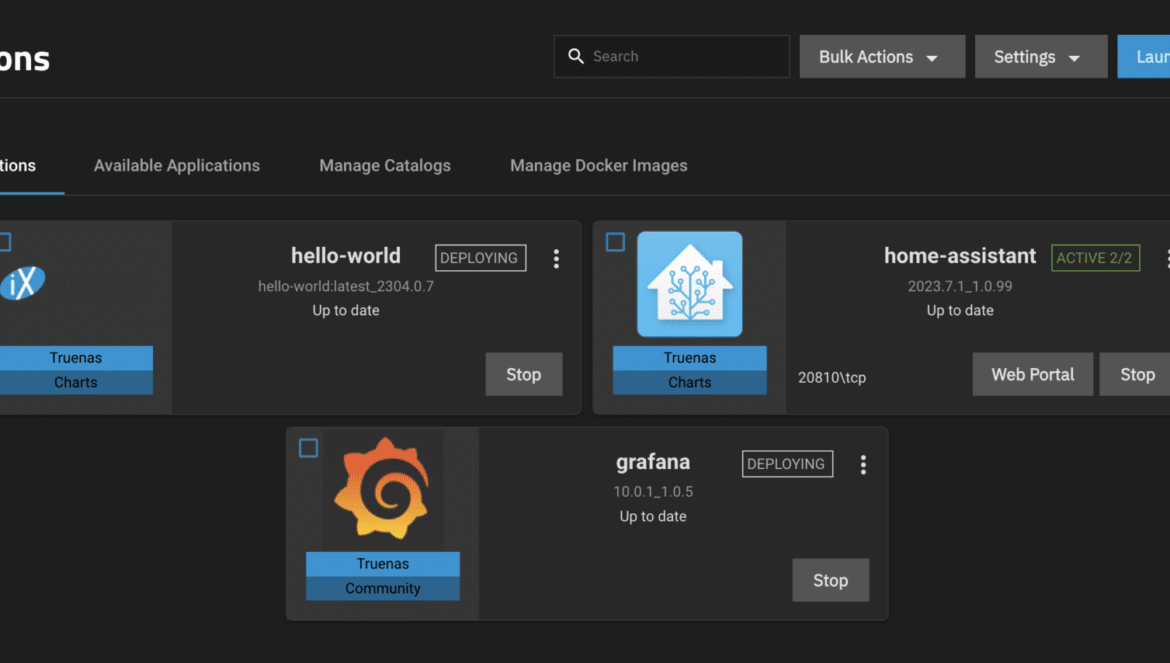Click grafana DEPLOYING status badge
This screenshot has height=663, width=1170.
pos(787,464)
